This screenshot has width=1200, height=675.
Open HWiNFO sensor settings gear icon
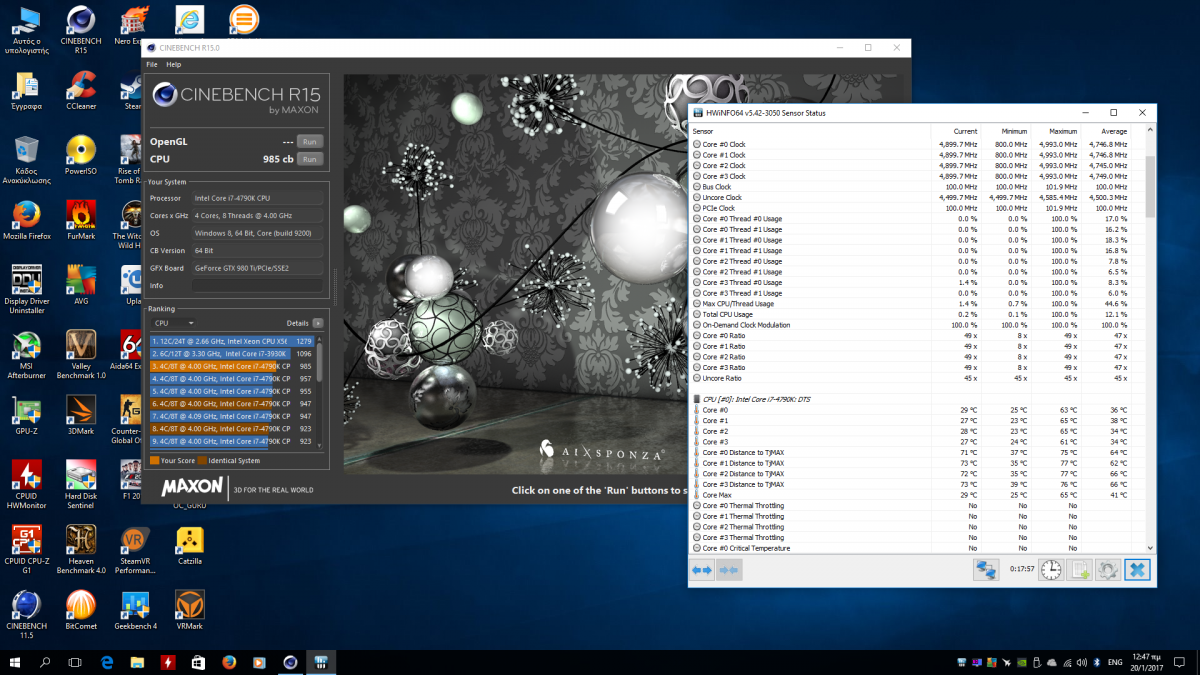pyautogui.click(x=1108, y=570)
